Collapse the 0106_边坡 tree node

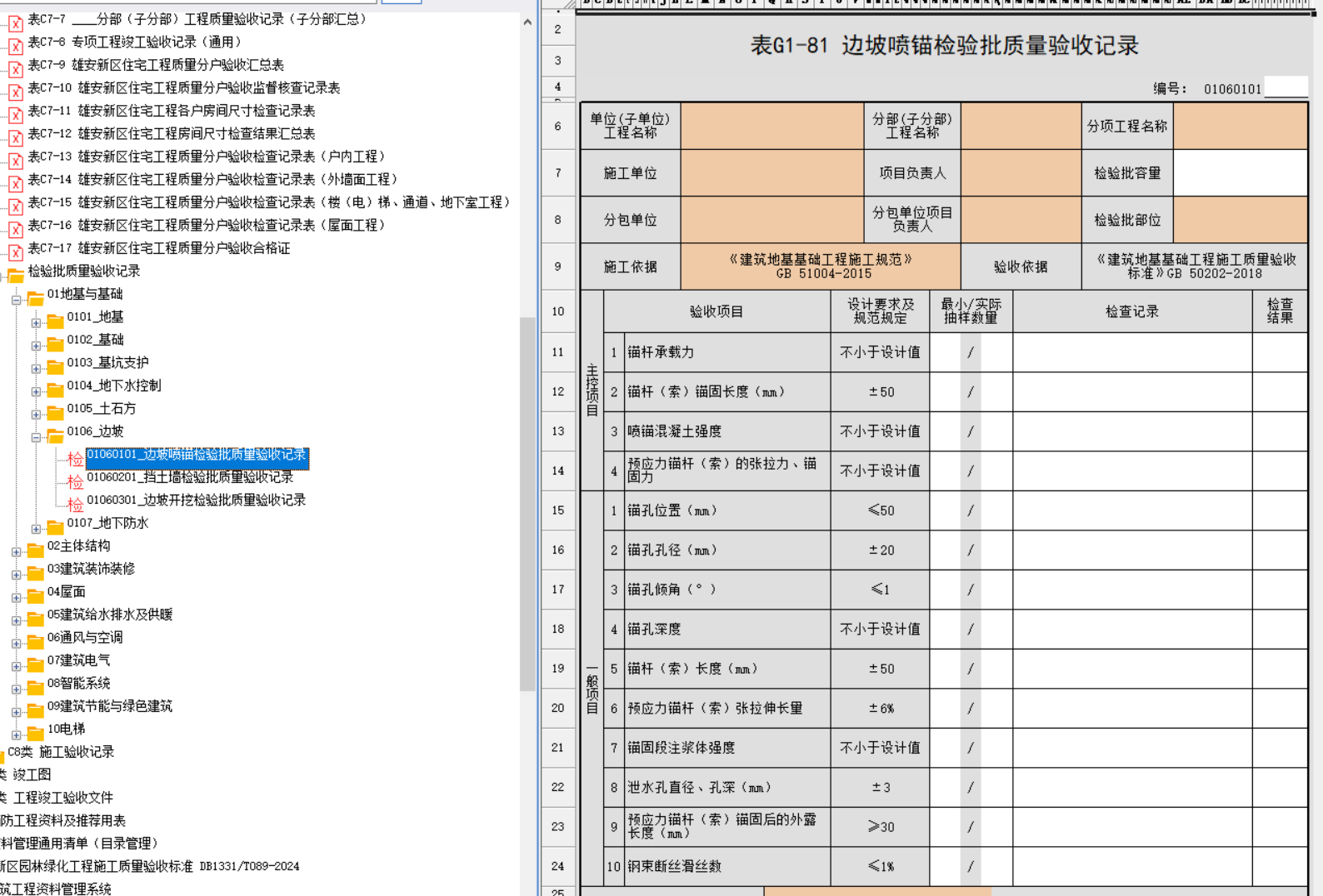tap(36, 437)
